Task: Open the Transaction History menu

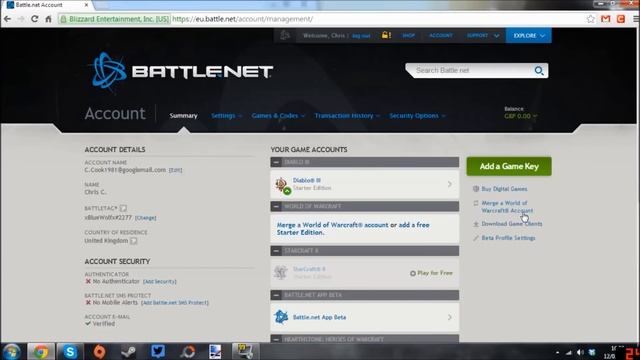Action: click(347, 116)
